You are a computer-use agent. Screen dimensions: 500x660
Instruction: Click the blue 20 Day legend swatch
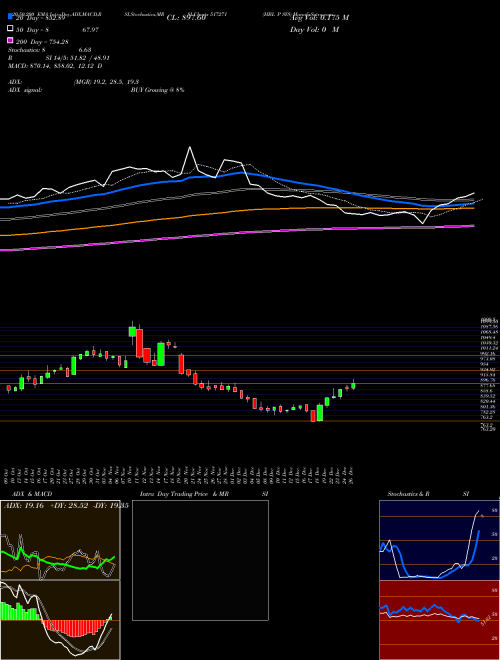(10, 17)
